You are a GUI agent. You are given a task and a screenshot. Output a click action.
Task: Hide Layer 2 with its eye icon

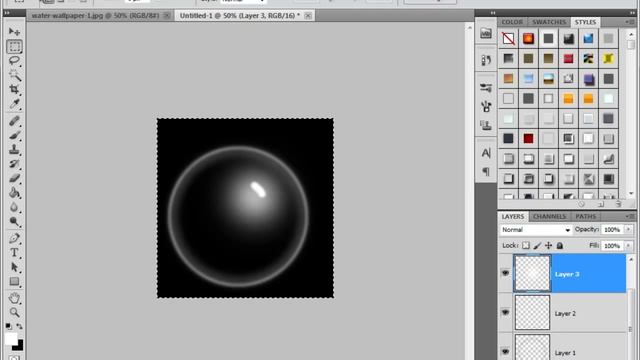click(x=505, y=313)
